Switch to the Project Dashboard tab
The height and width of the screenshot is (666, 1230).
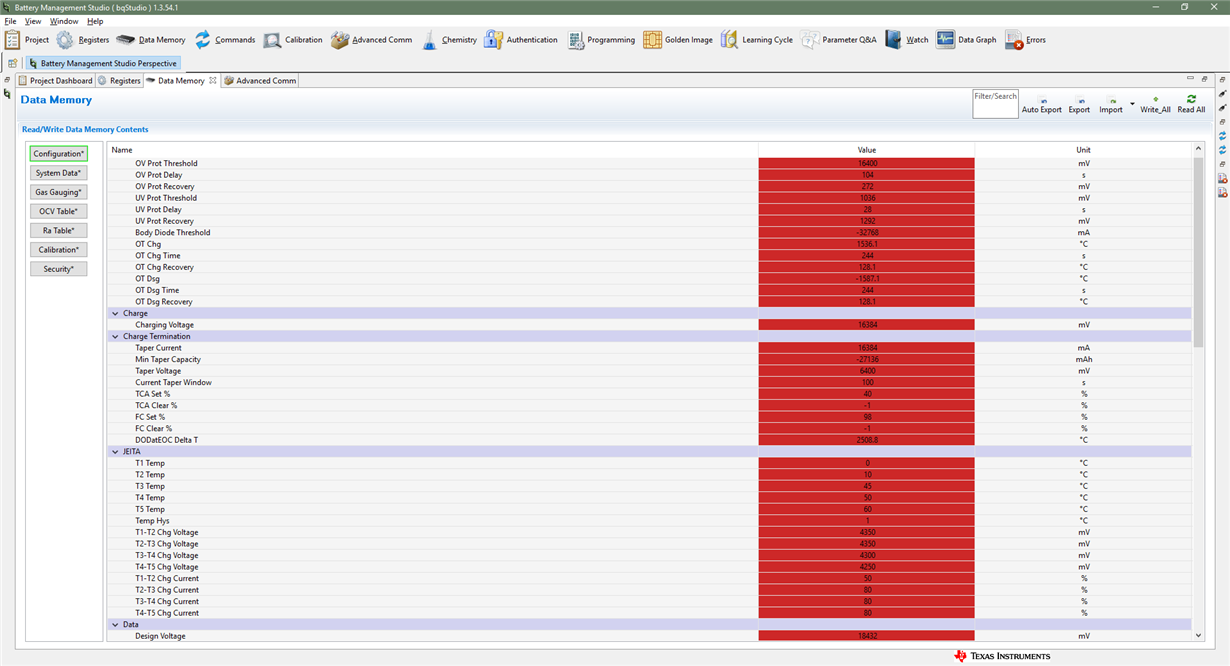pos(55,80)
